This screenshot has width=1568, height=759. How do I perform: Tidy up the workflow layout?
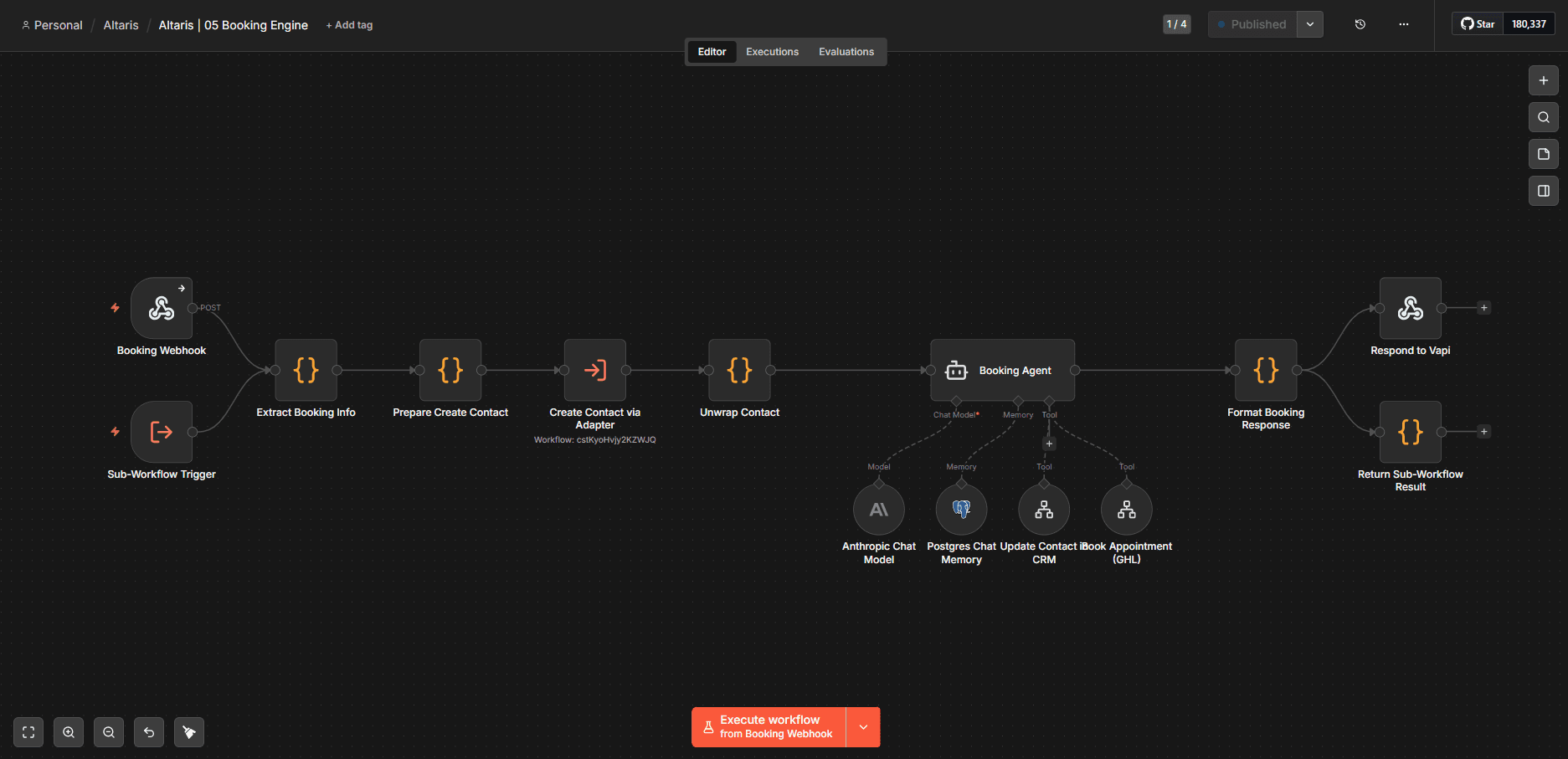click(x=188, y=731)
